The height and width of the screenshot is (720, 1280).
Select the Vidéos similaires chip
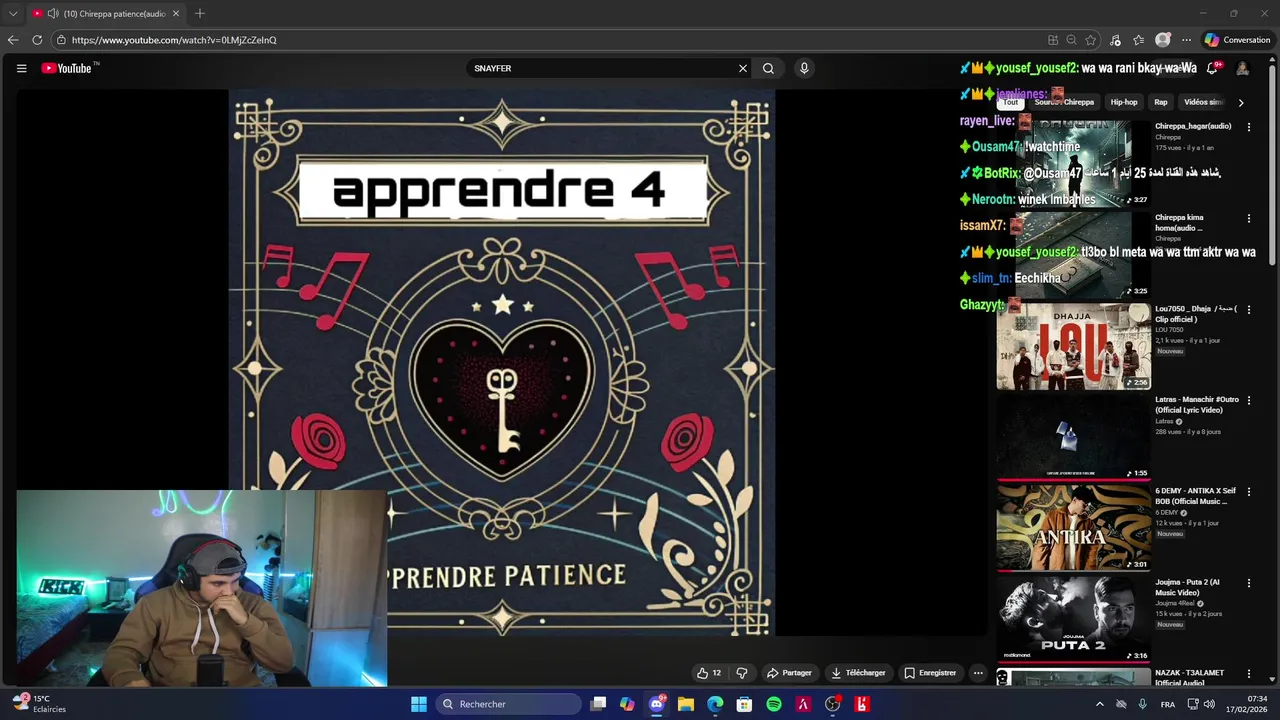click(x=1203, y=102)
